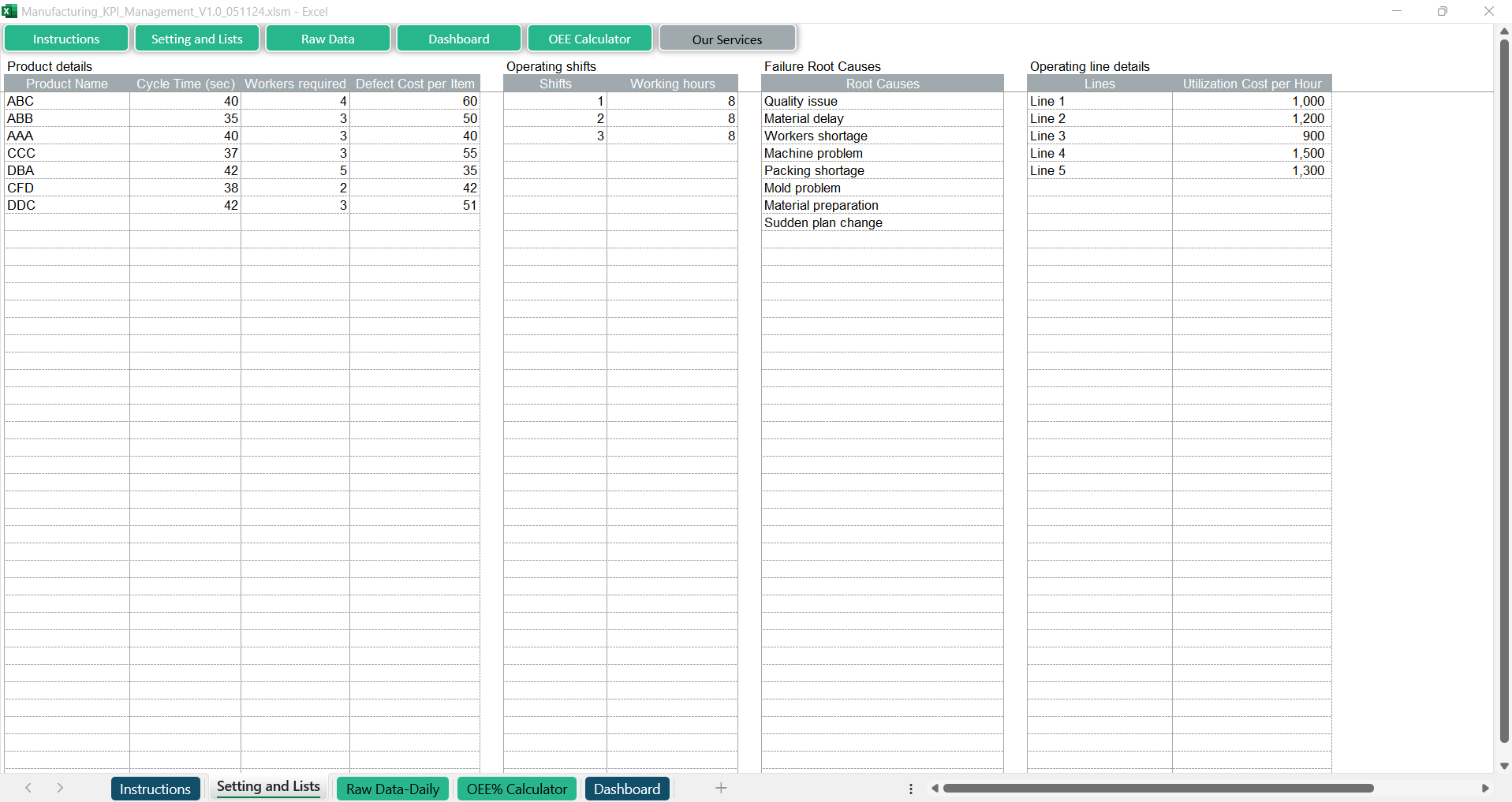Screen dimensions: 1512x802
Task: Click the vertical scrollbar down arrow
Action: pos(1504,766)
